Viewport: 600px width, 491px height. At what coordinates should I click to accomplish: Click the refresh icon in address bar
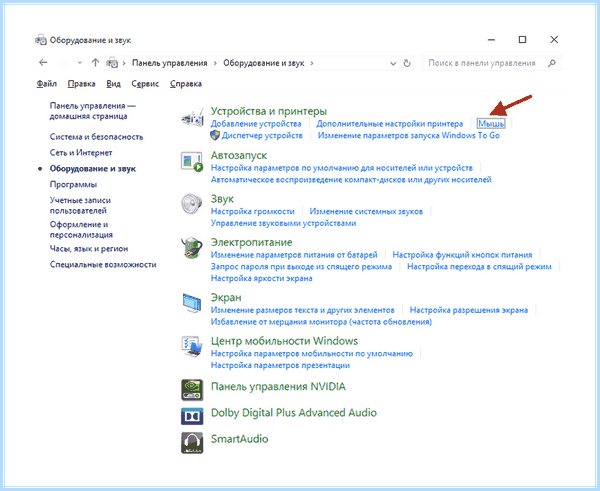pos(407,63)
